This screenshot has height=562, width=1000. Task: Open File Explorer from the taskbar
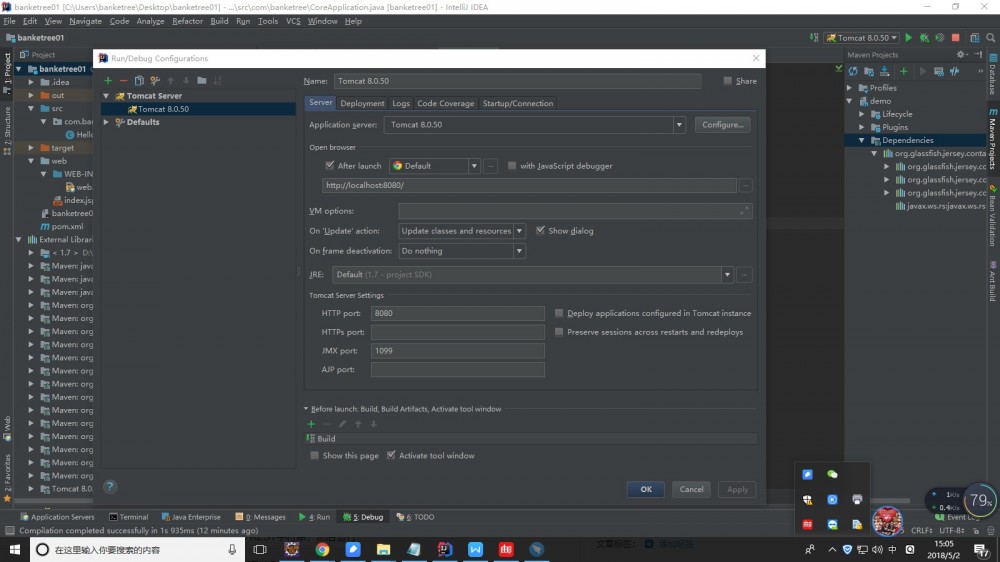pos(383,549)
